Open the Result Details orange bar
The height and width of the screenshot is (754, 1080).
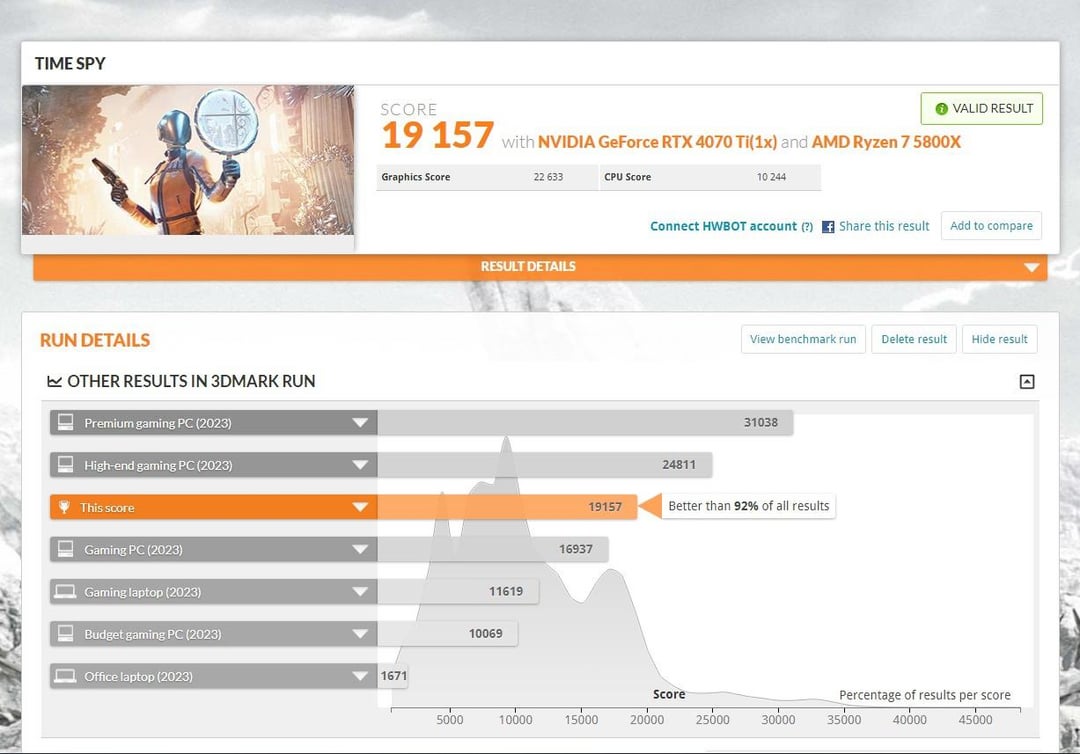click(540, 267)
